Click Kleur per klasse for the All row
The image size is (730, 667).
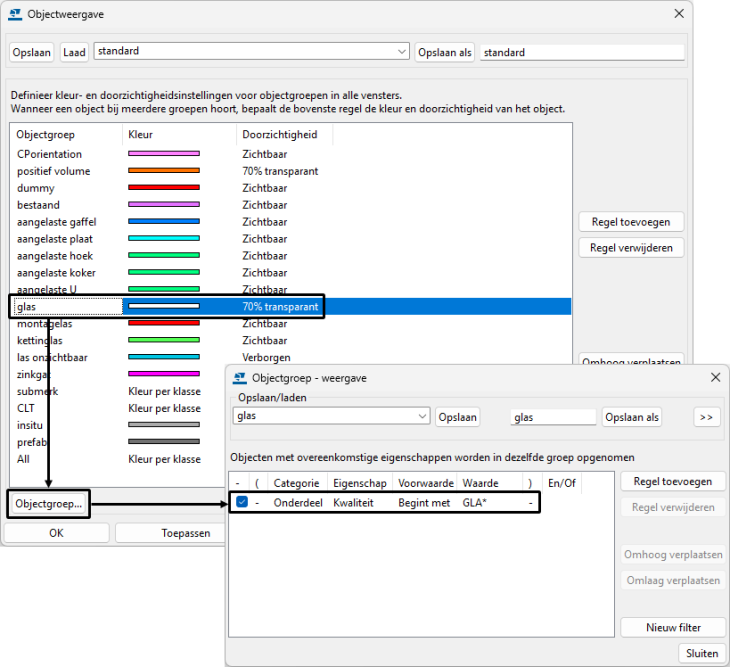[x=164, y=459]
